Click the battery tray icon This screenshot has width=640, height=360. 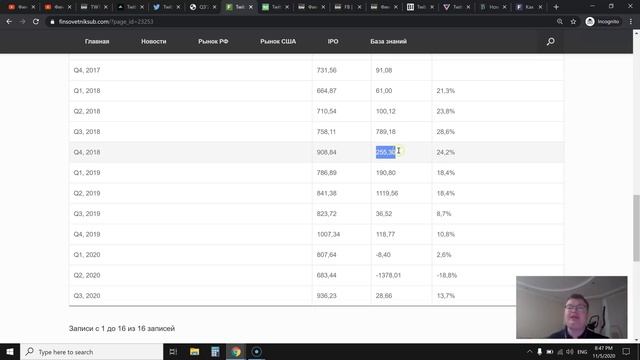(x=550, y=352)
